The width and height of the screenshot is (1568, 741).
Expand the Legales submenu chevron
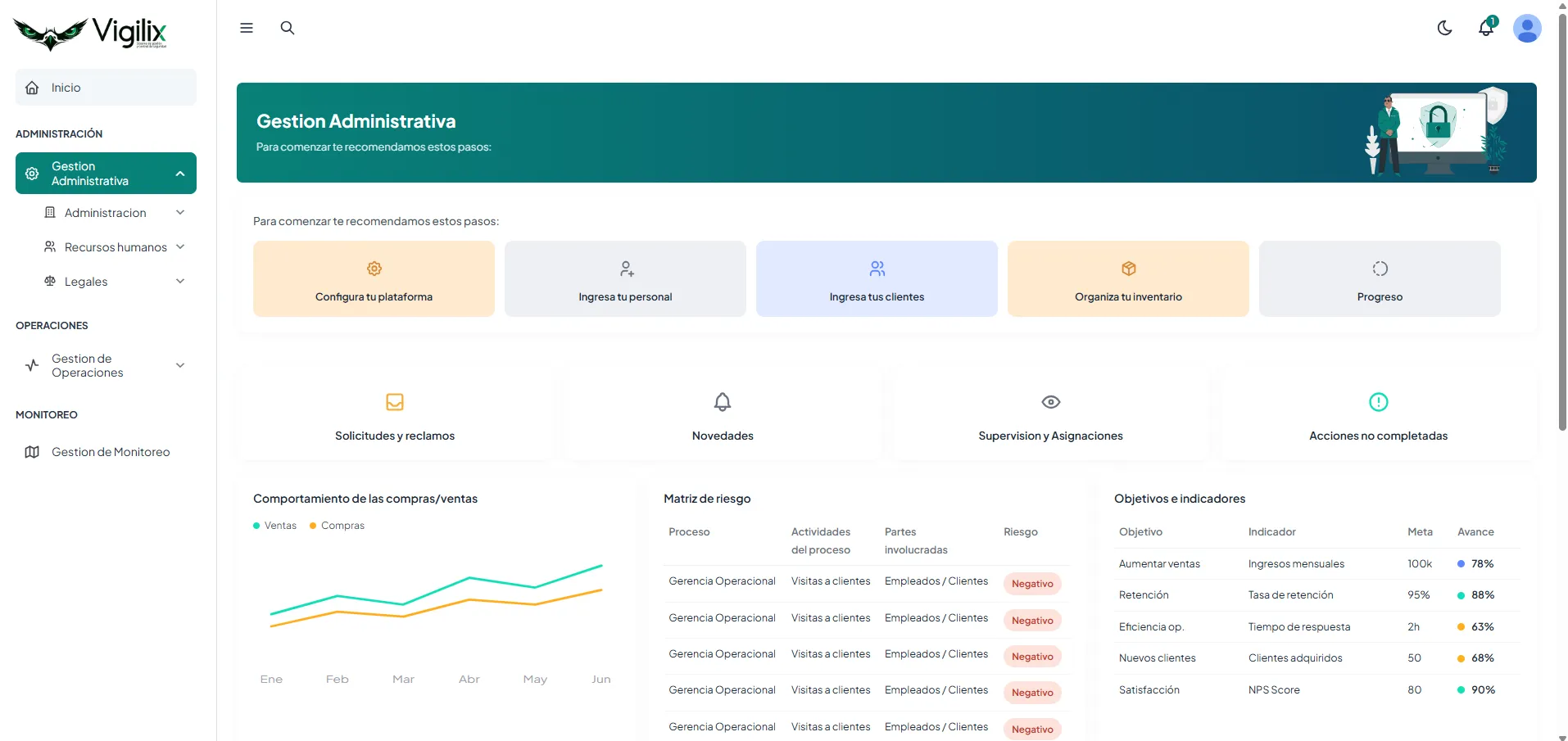(180, 282)
